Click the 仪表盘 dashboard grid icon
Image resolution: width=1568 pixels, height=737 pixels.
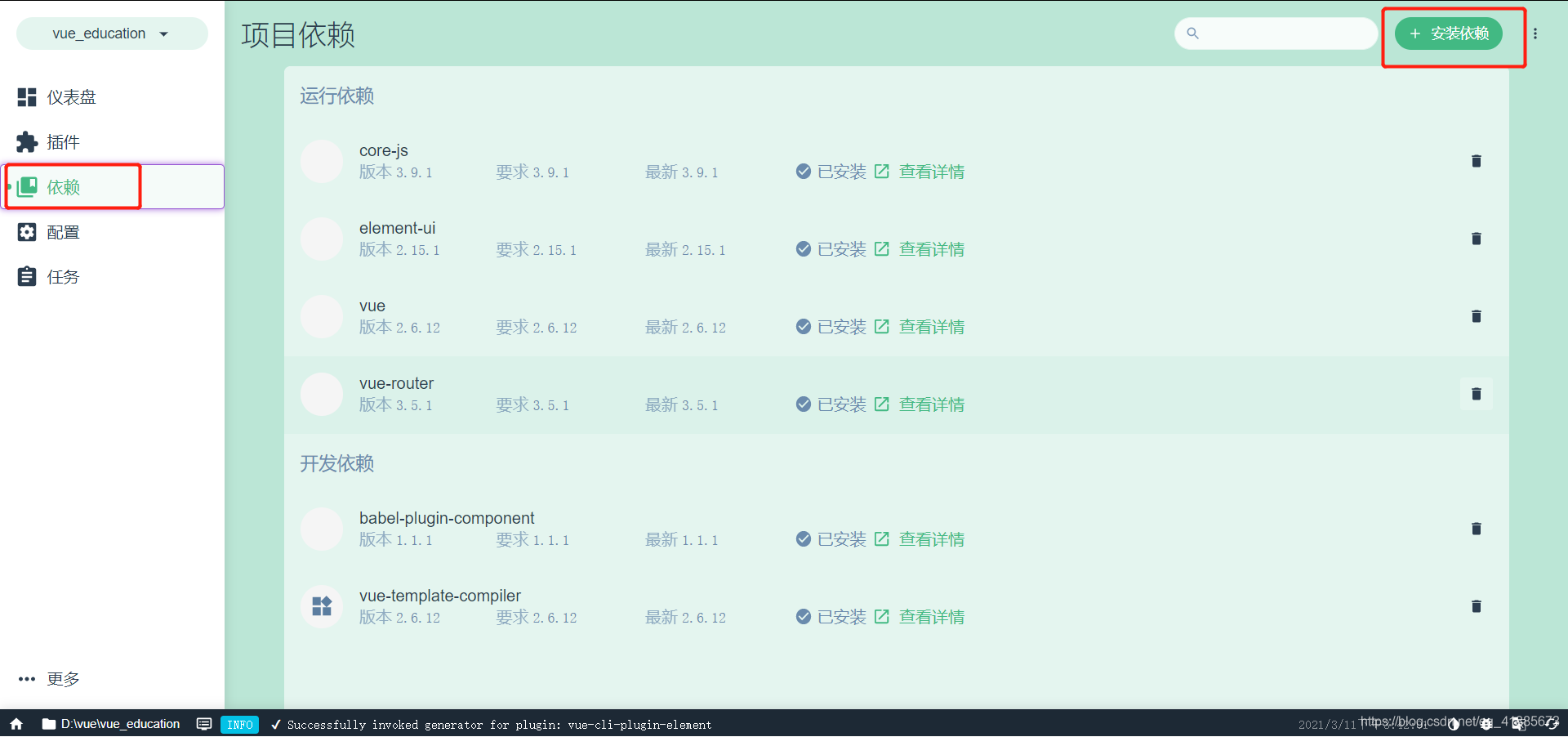[x=27, y=97]
